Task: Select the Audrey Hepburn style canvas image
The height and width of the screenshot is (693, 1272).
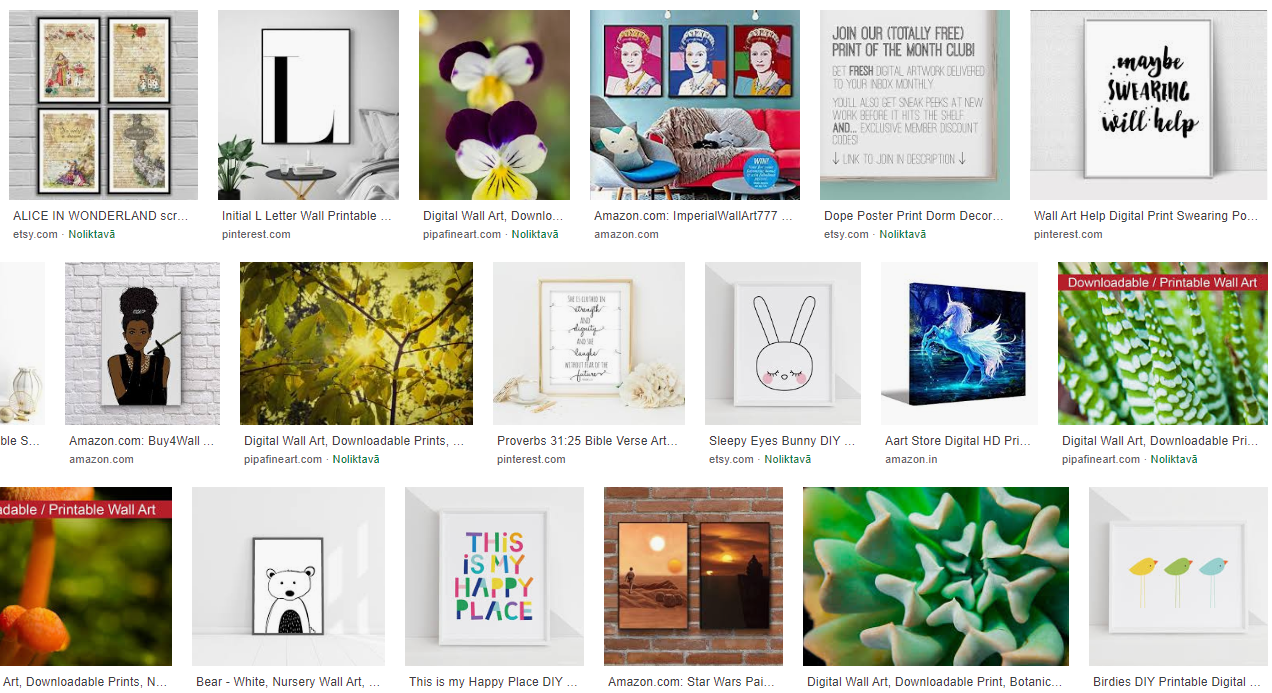Action: click(x=142, y=344)
